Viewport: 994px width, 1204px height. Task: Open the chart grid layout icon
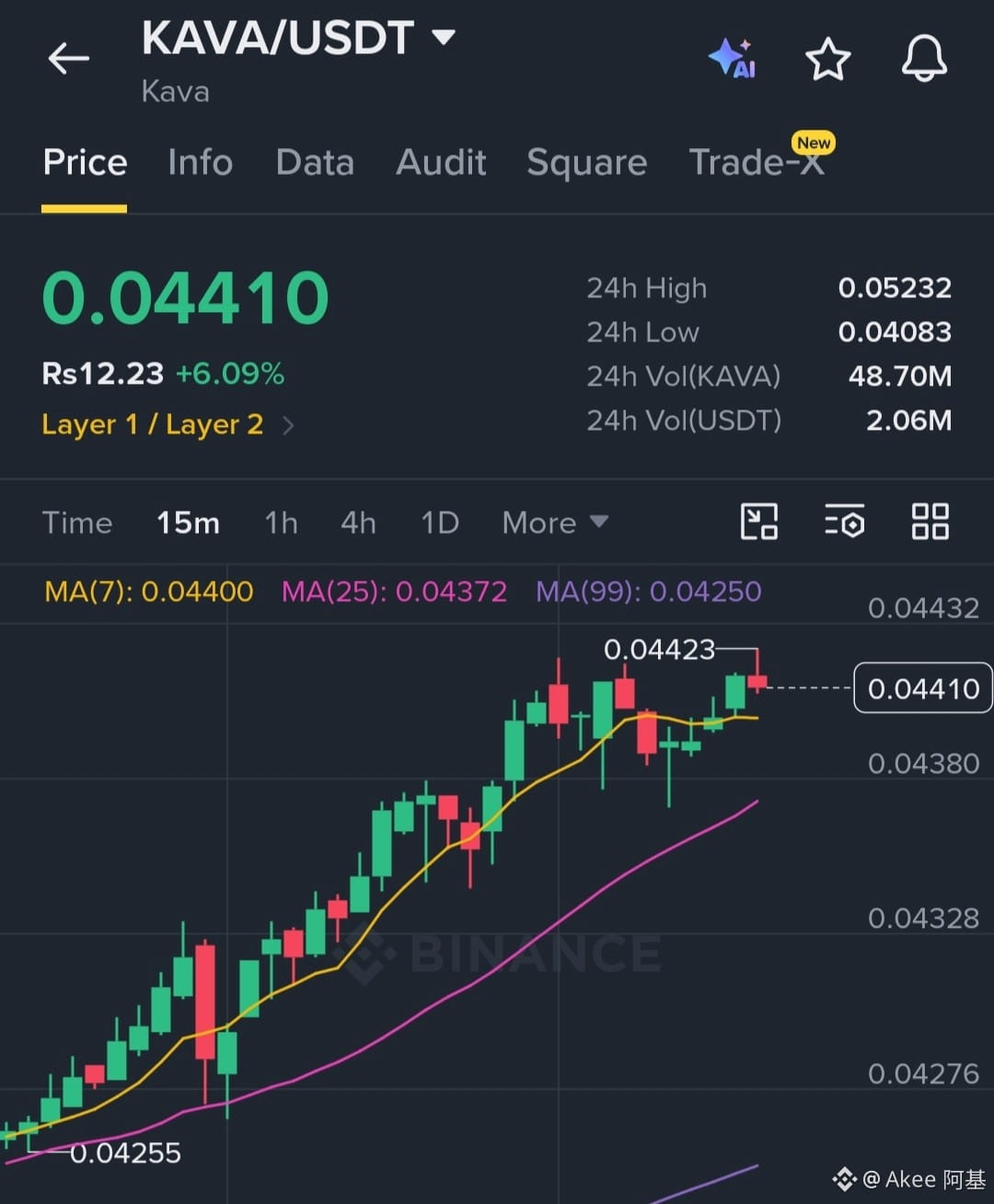click(x=930, y=521)
